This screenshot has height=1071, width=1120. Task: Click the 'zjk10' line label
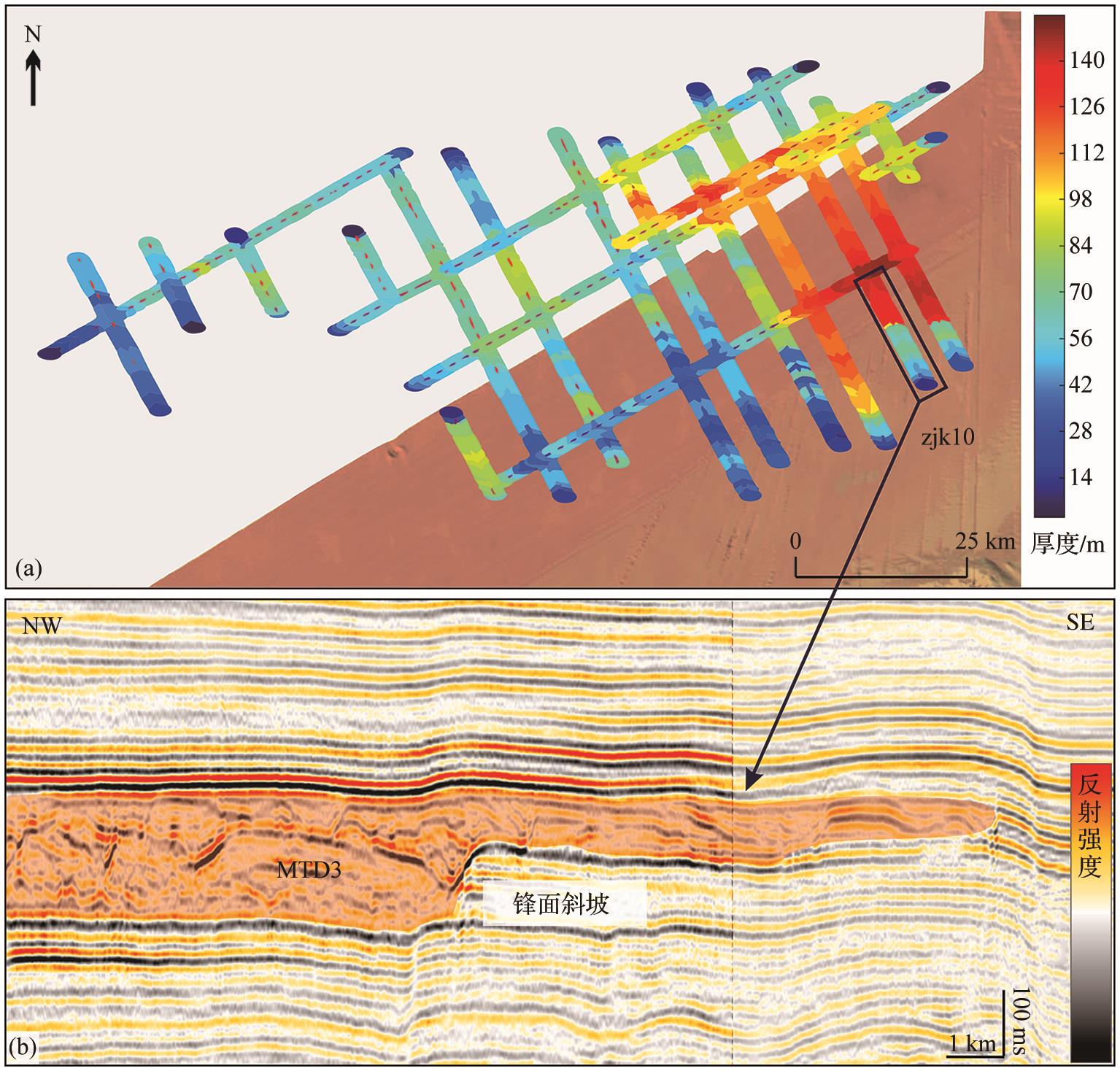tap(947, 439)
